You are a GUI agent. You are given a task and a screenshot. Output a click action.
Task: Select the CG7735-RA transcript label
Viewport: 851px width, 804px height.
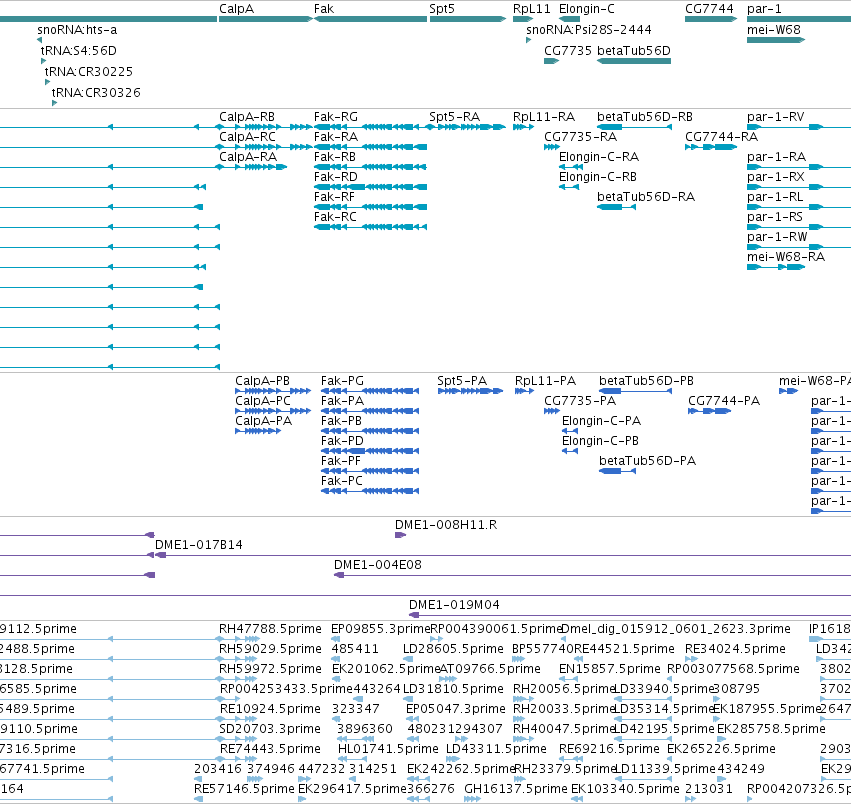click(x=581, y=137)
